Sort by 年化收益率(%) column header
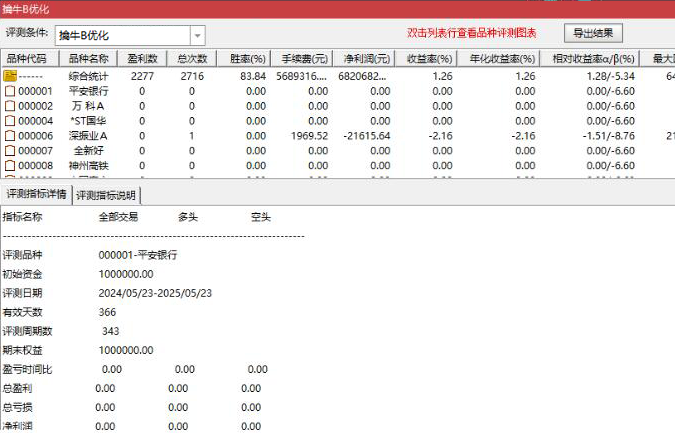675x447 pixels. point(499,59)
